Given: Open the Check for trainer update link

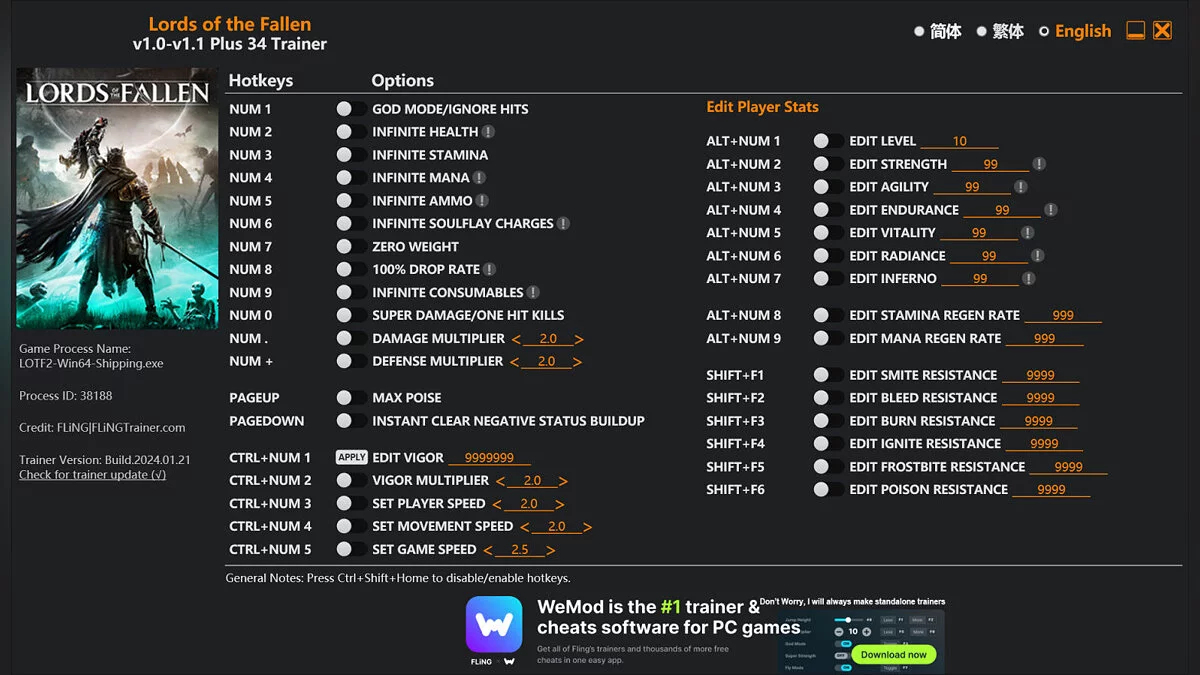Looking at the screenshot, I should coord(92,475).
